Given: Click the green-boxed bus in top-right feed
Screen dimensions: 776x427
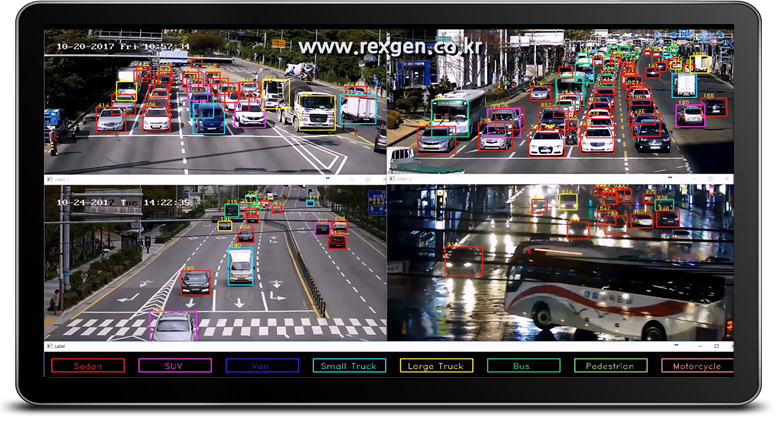Looking at the screenshot, I should tap(450, 118).
